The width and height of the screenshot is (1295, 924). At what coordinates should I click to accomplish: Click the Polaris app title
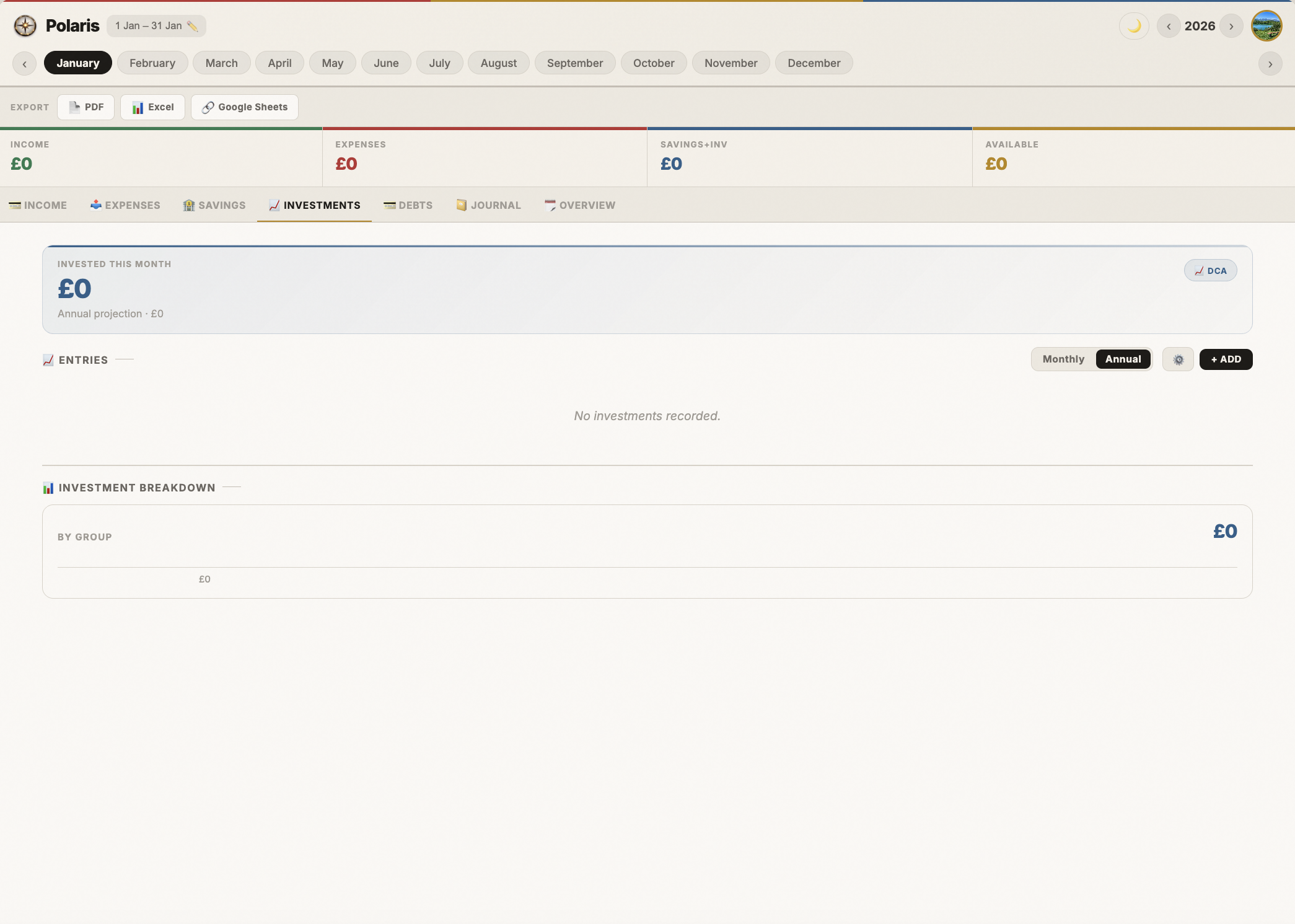72,26
